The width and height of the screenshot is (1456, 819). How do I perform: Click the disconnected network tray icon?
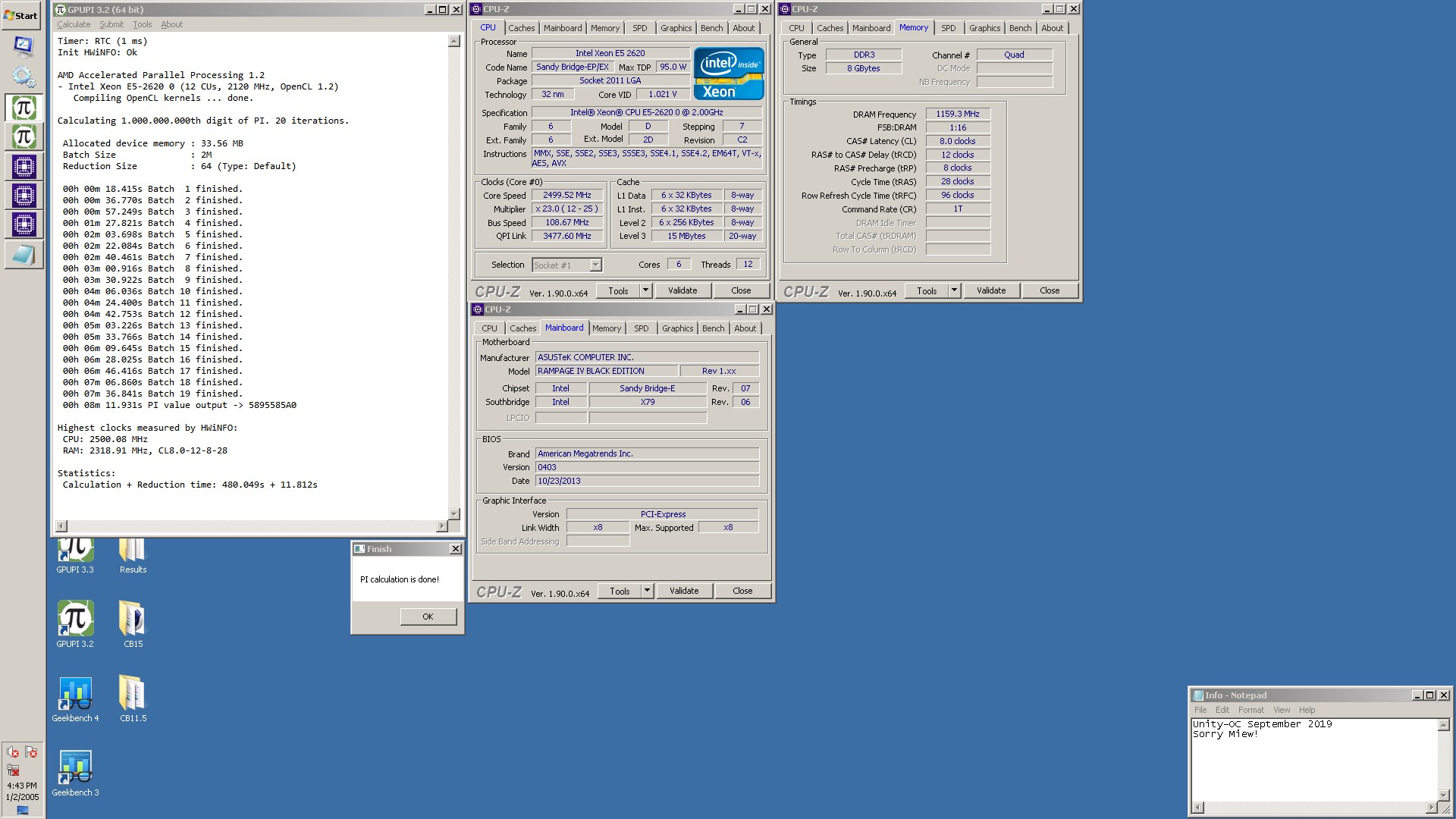tap(13, 769)
